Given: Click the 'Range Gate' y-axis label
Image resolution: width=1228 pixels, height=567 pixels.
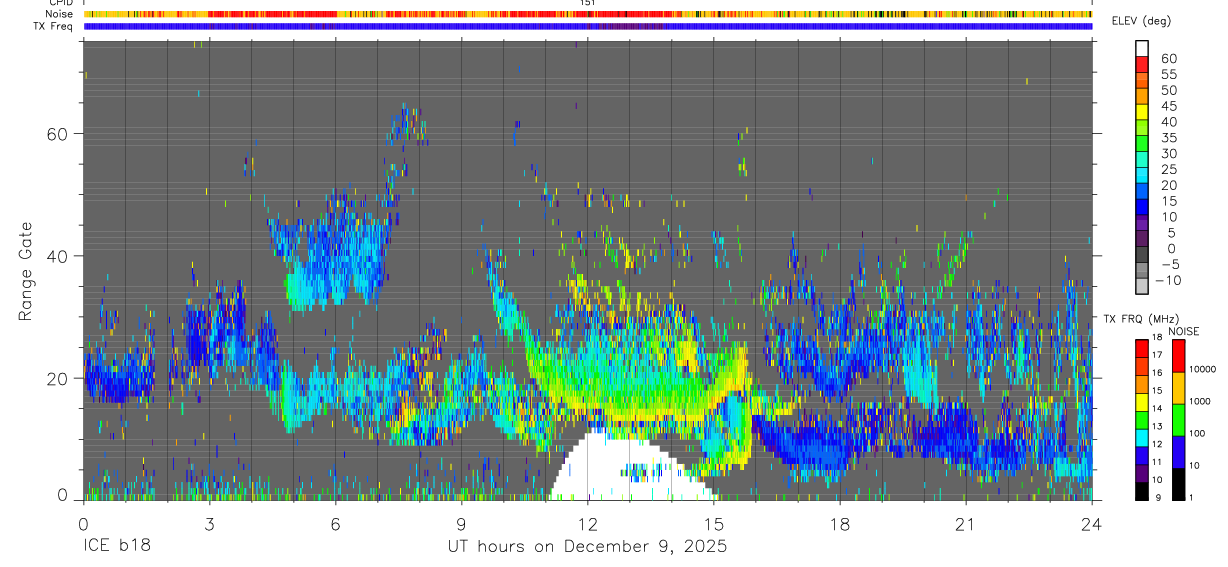Looking at the screenshot, I should 25,270.
